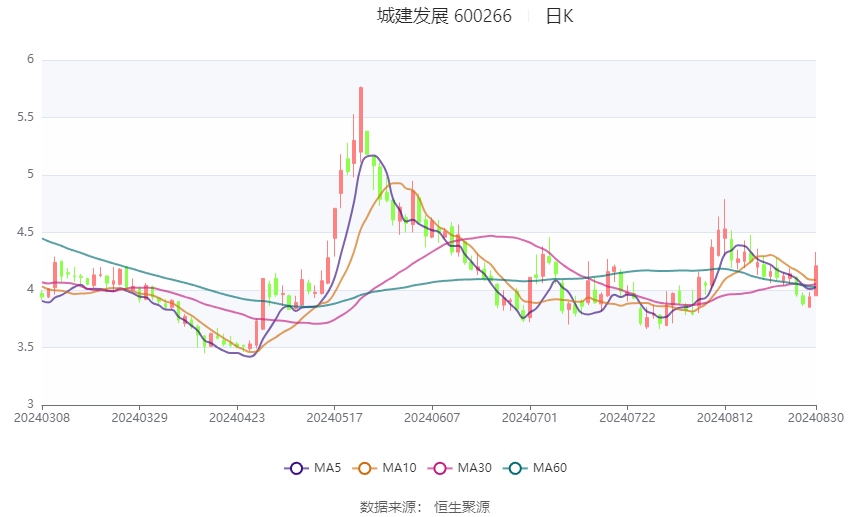Toggle the MA30 legend series
Image resolution: width=850 pixels, height=517 pixels.
point(460,468)
